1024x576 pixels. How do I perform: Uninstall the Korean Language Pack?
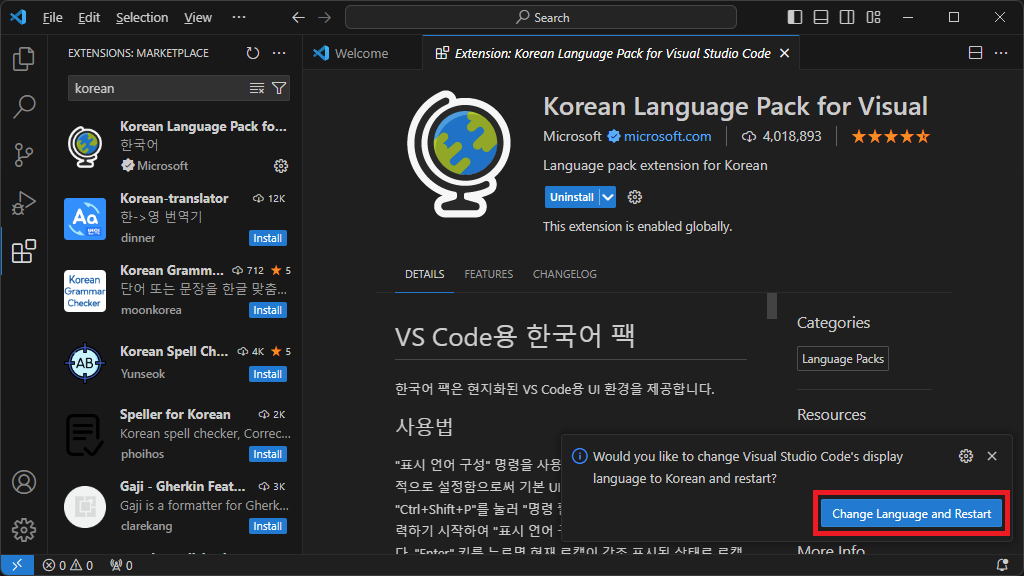point(571,197)
